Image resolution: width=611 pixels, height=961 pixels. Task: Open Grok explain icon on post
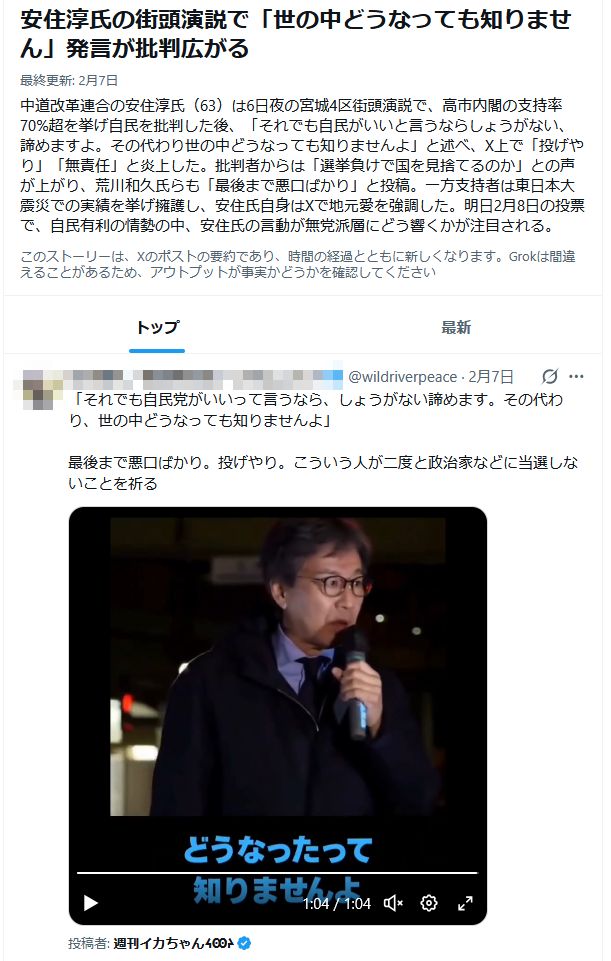(x=550, y=376)
